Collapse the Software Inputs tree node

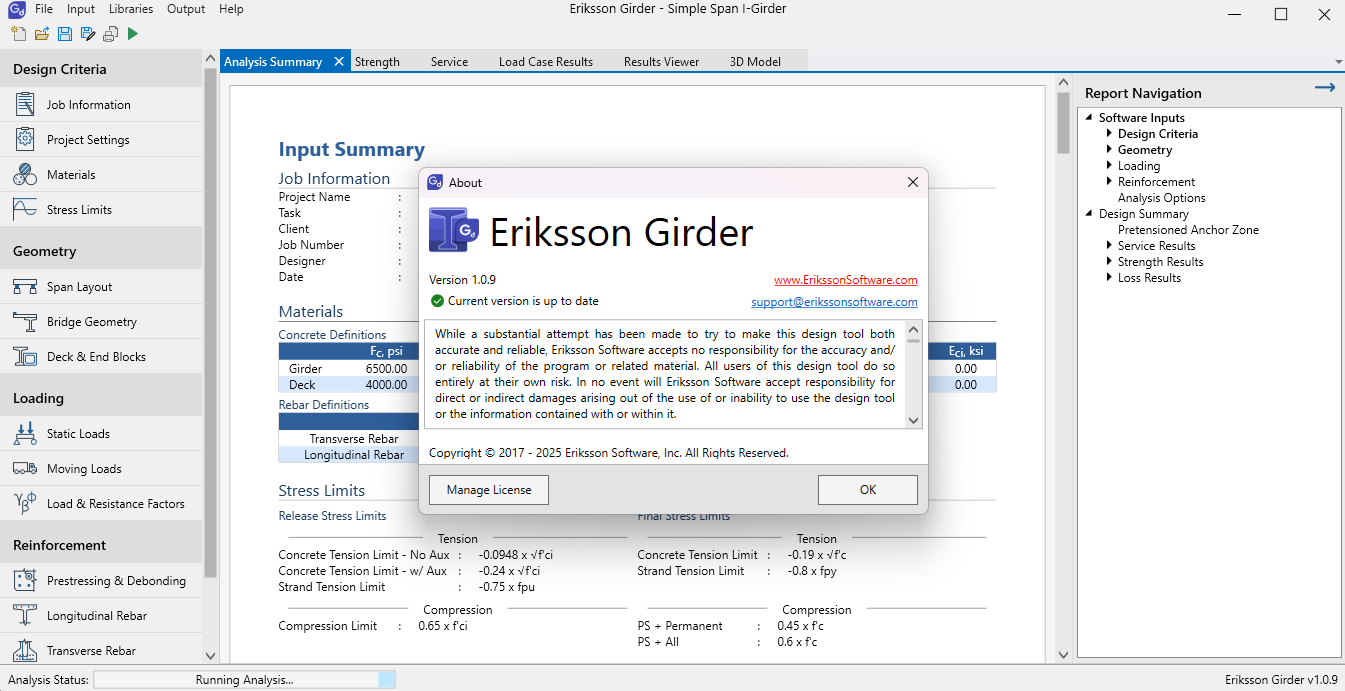coord(1090,118)
